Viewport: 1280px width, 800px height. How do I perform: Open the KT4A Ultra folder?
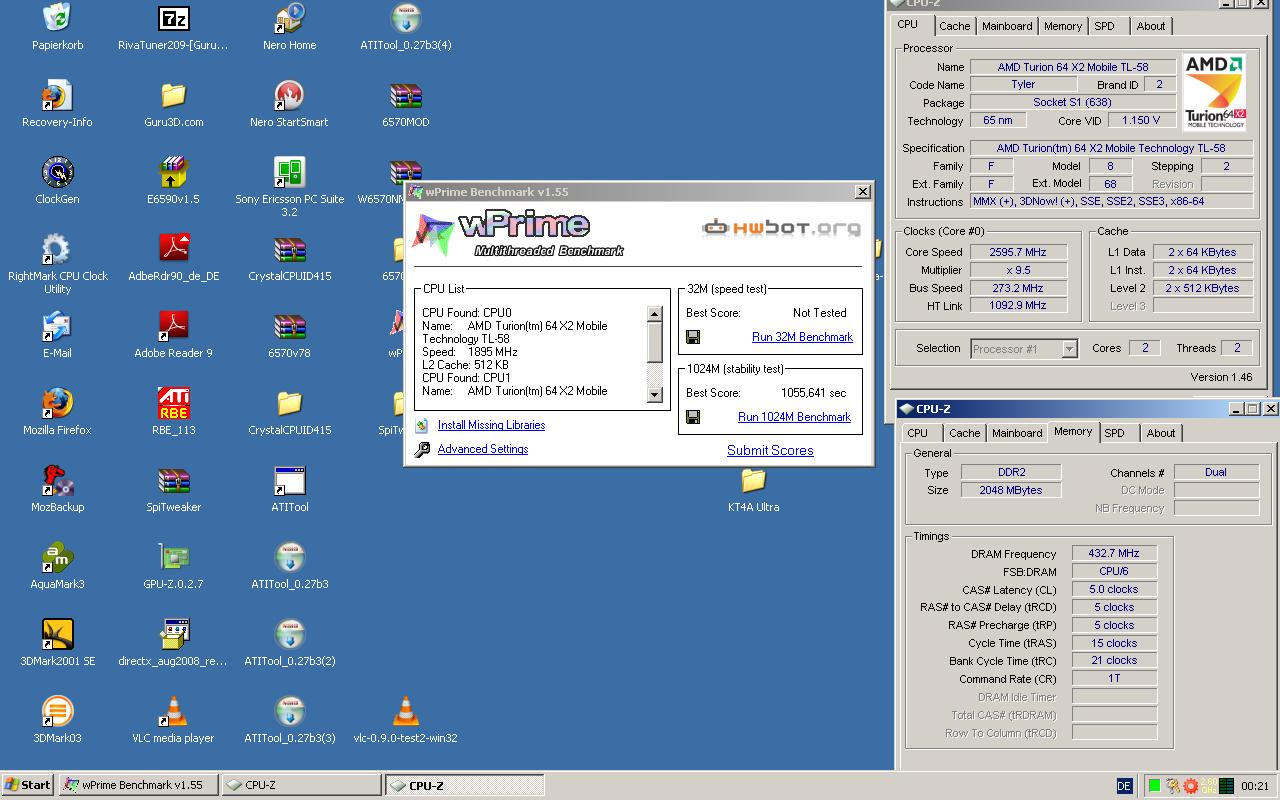(753, 480)
